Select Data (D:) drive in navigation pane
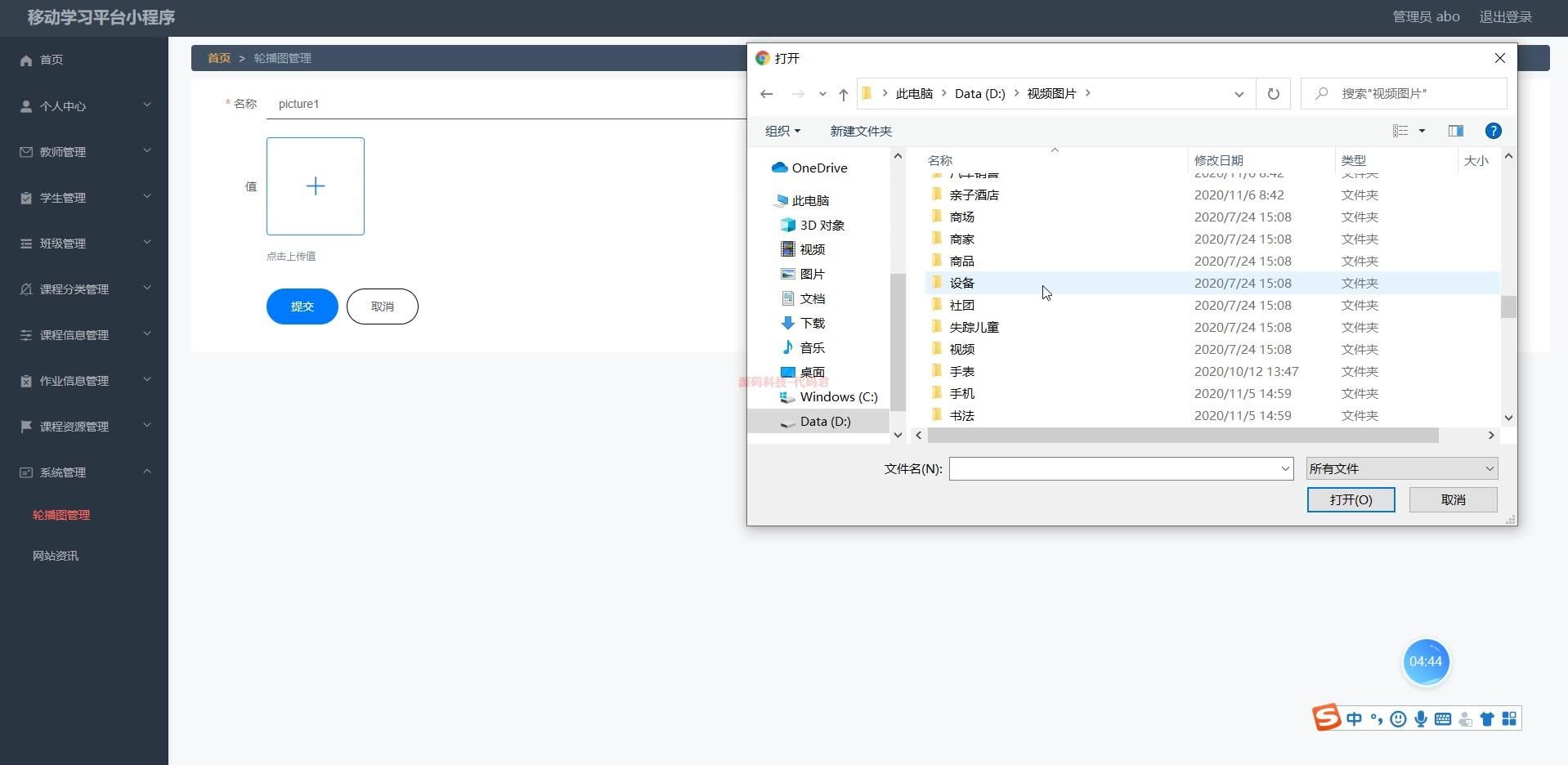The height and width of the screenshot is (765, 1568). (x=818, y=421)
